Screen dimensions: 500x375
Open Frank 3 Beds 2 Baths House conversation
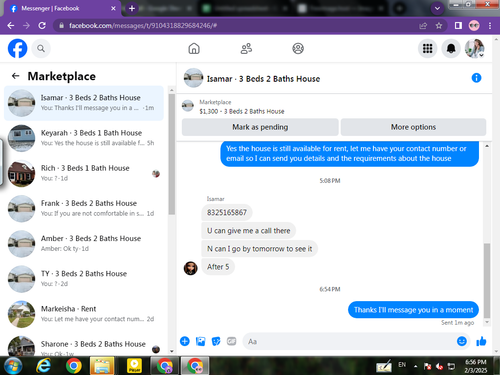(x=84, y=209)
